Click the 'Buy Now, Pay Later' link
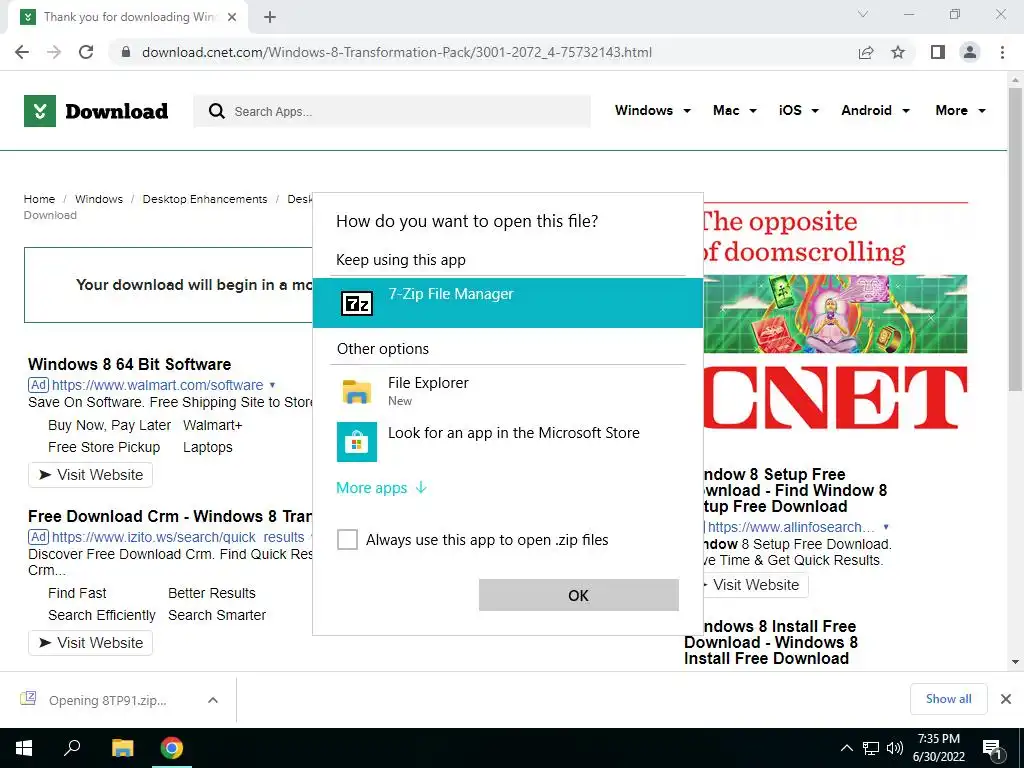Screen dimensions: 1024x768 (x=109, y=425)
